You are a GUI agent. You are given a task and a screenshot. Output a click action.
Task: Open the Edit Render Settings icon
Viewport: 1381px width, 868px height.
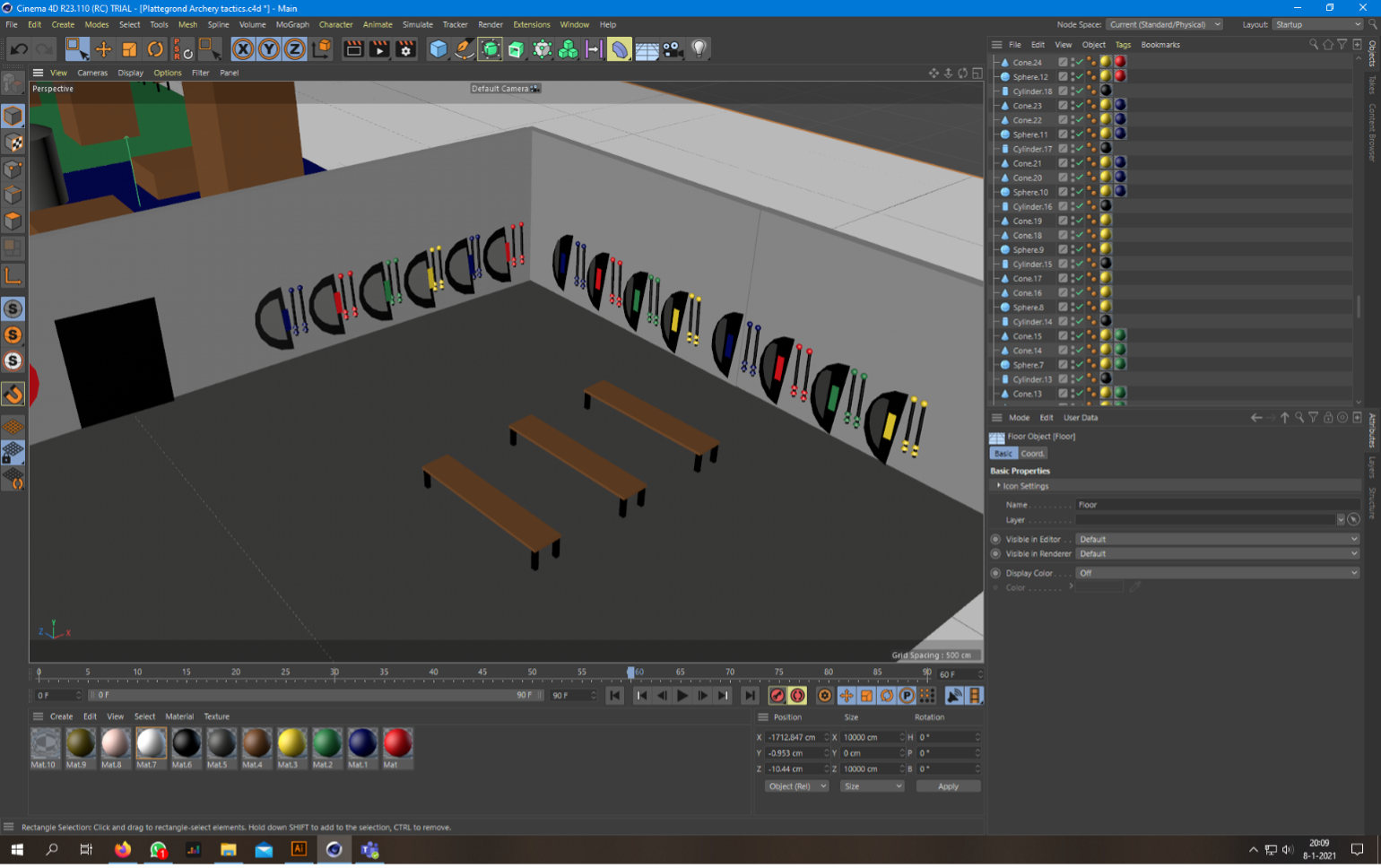tap(405, 49)
